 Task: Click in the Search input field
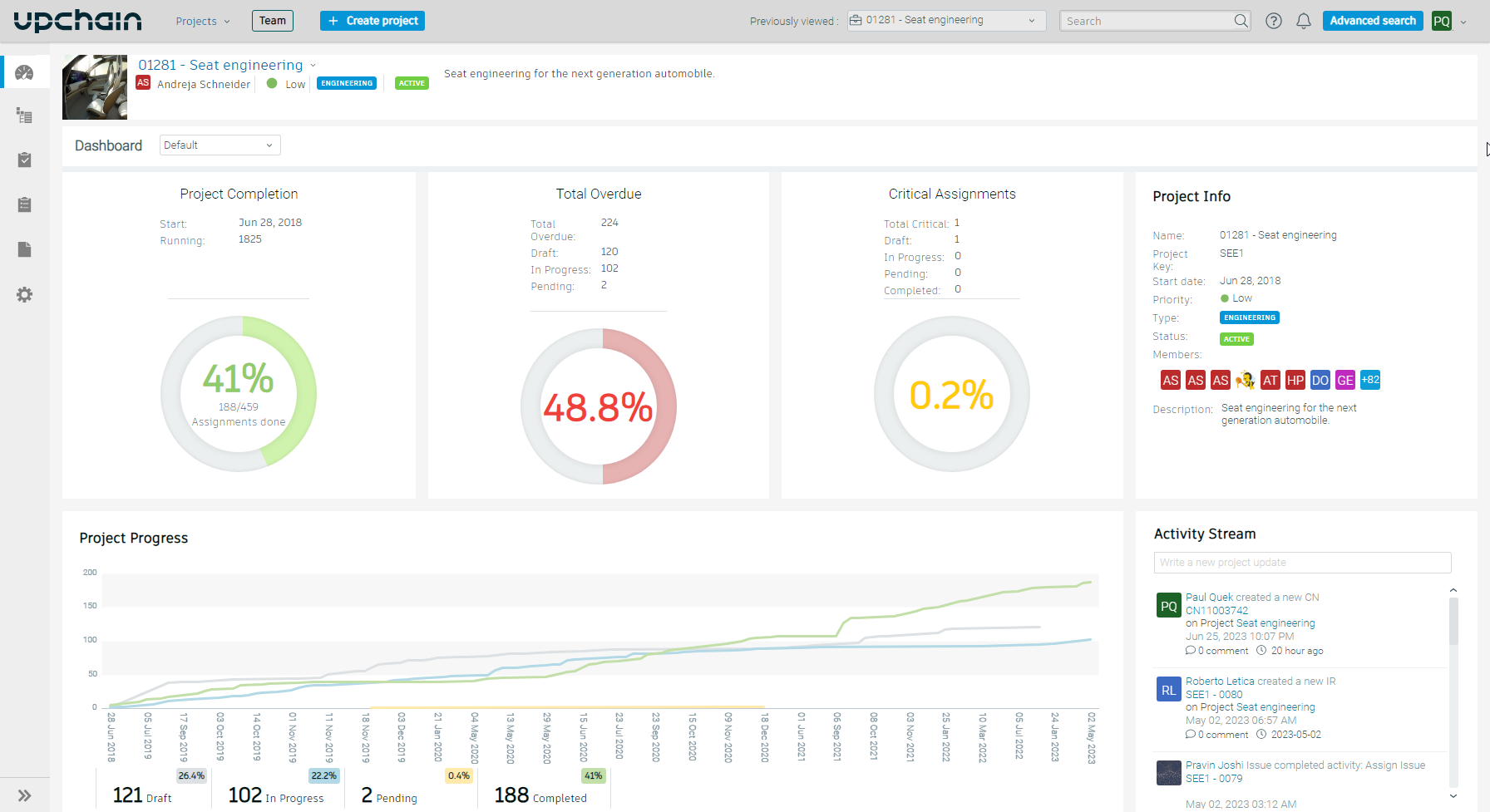[1145, 21]
